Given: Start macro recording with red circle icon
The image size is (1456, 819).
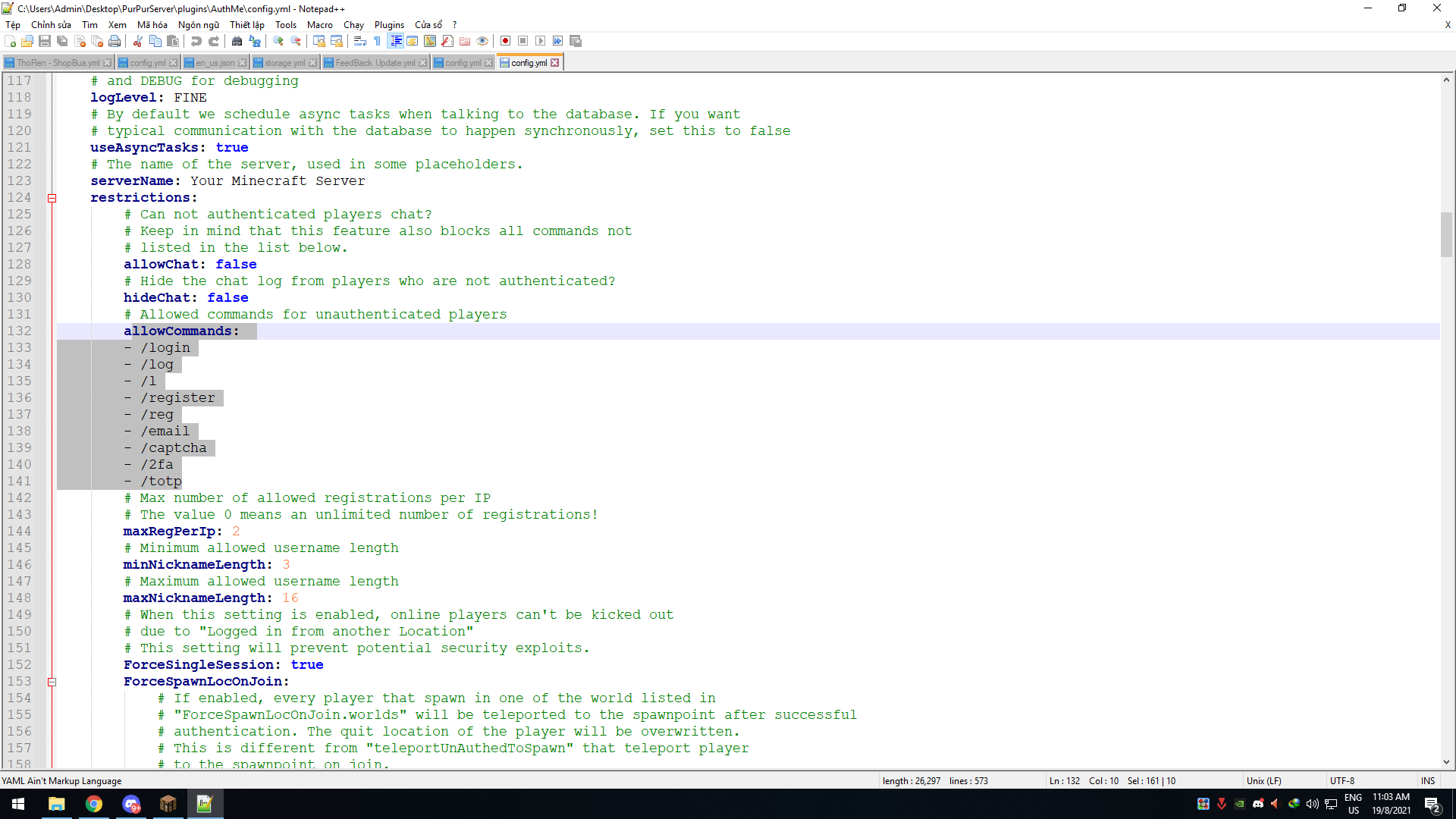Looking at the screenshot, I should click(x=506, y=41).
